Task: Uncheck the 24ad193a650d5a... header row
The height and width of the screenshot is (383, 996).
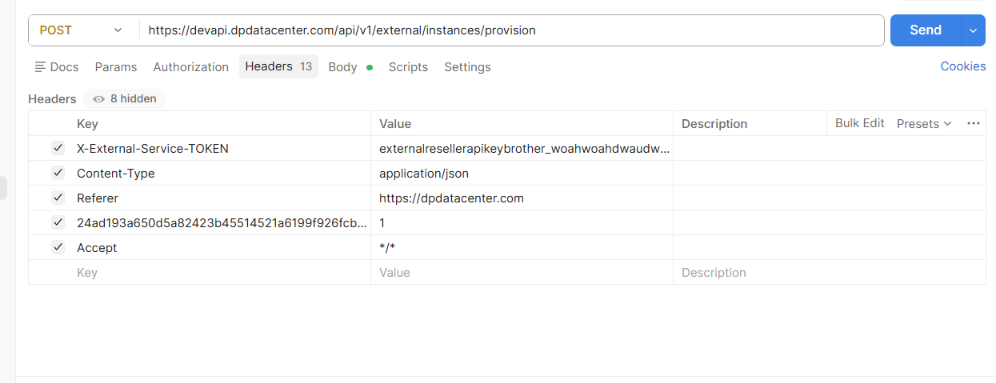Action: (x=58, y=222)
